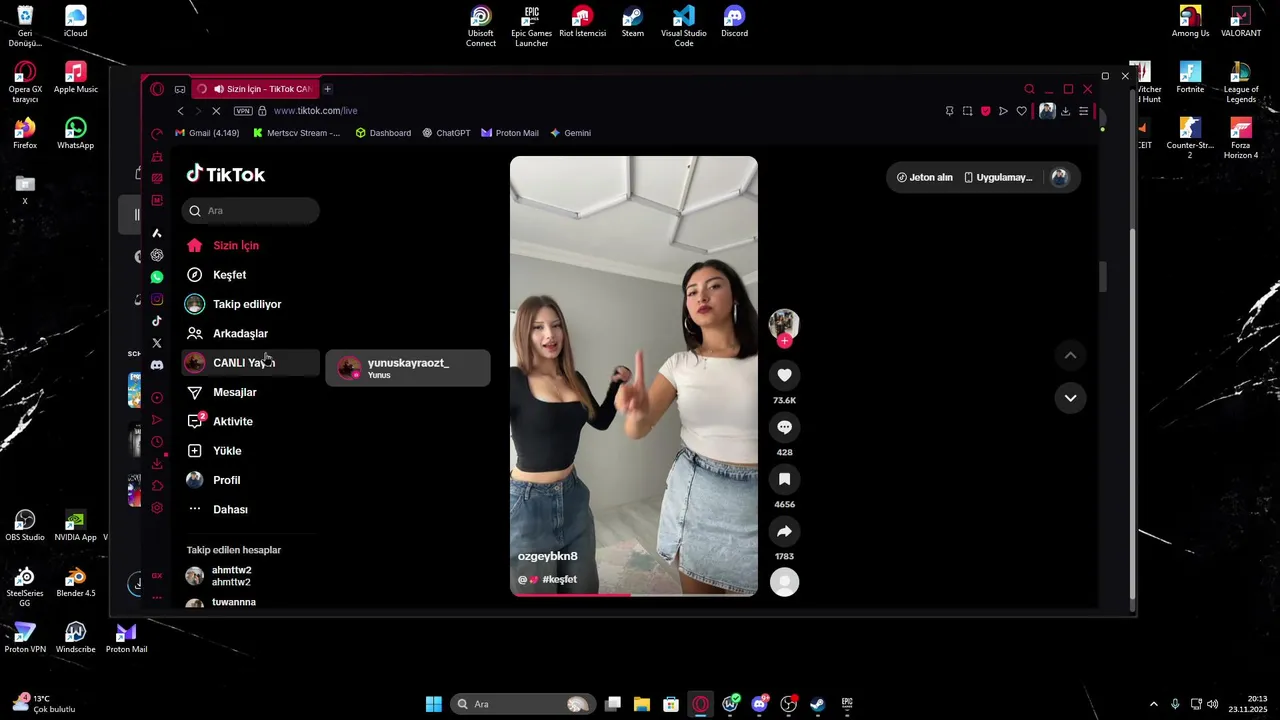Open the three dots at the Opera sidebar bottom

pos(157,597)
